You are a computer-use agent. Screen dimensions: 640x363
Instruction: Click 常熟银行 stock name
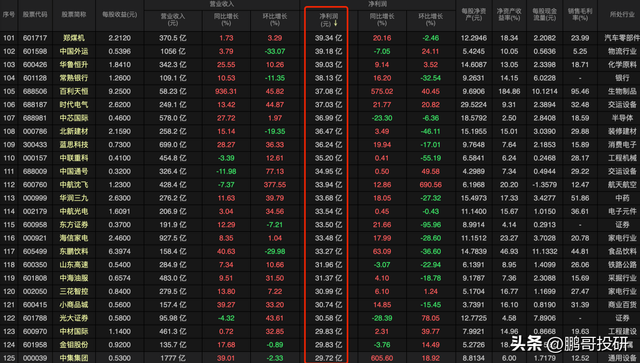pyautogui.click(x=74, y=78)
